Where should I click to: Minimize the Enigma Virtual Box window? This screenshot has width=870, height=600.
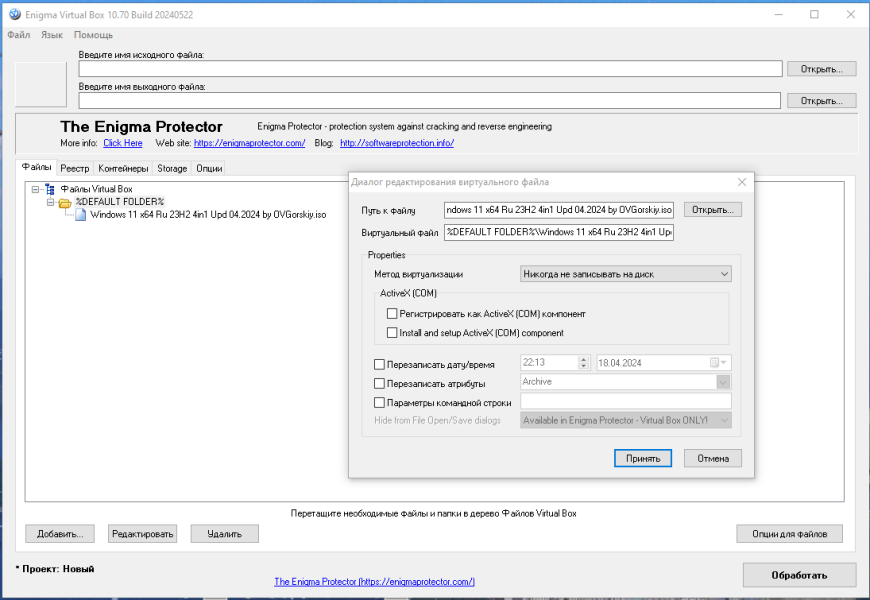[778, 14]
